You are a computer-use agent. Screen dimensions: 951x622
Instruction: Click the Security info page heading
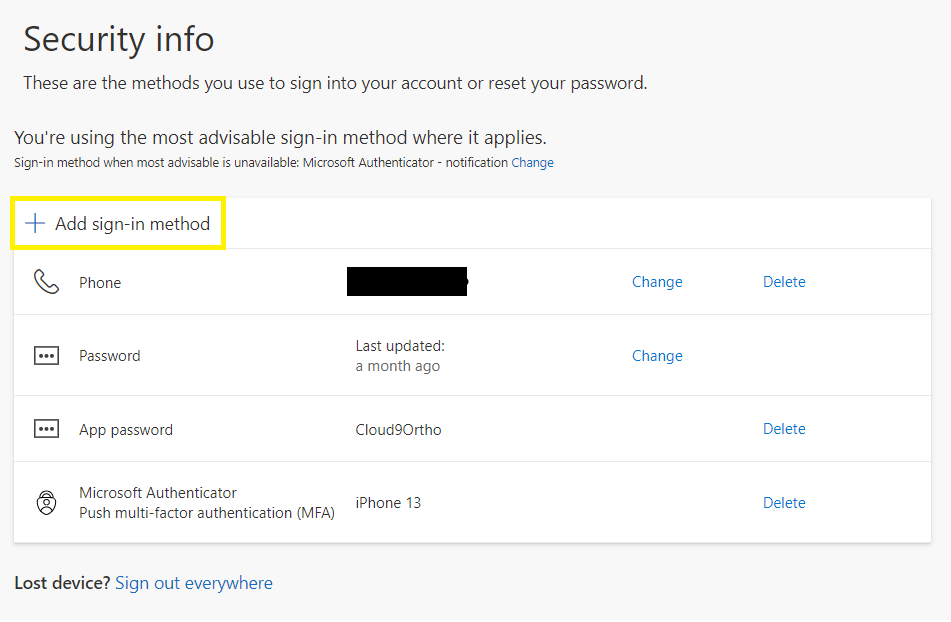(x=119, y=39)
